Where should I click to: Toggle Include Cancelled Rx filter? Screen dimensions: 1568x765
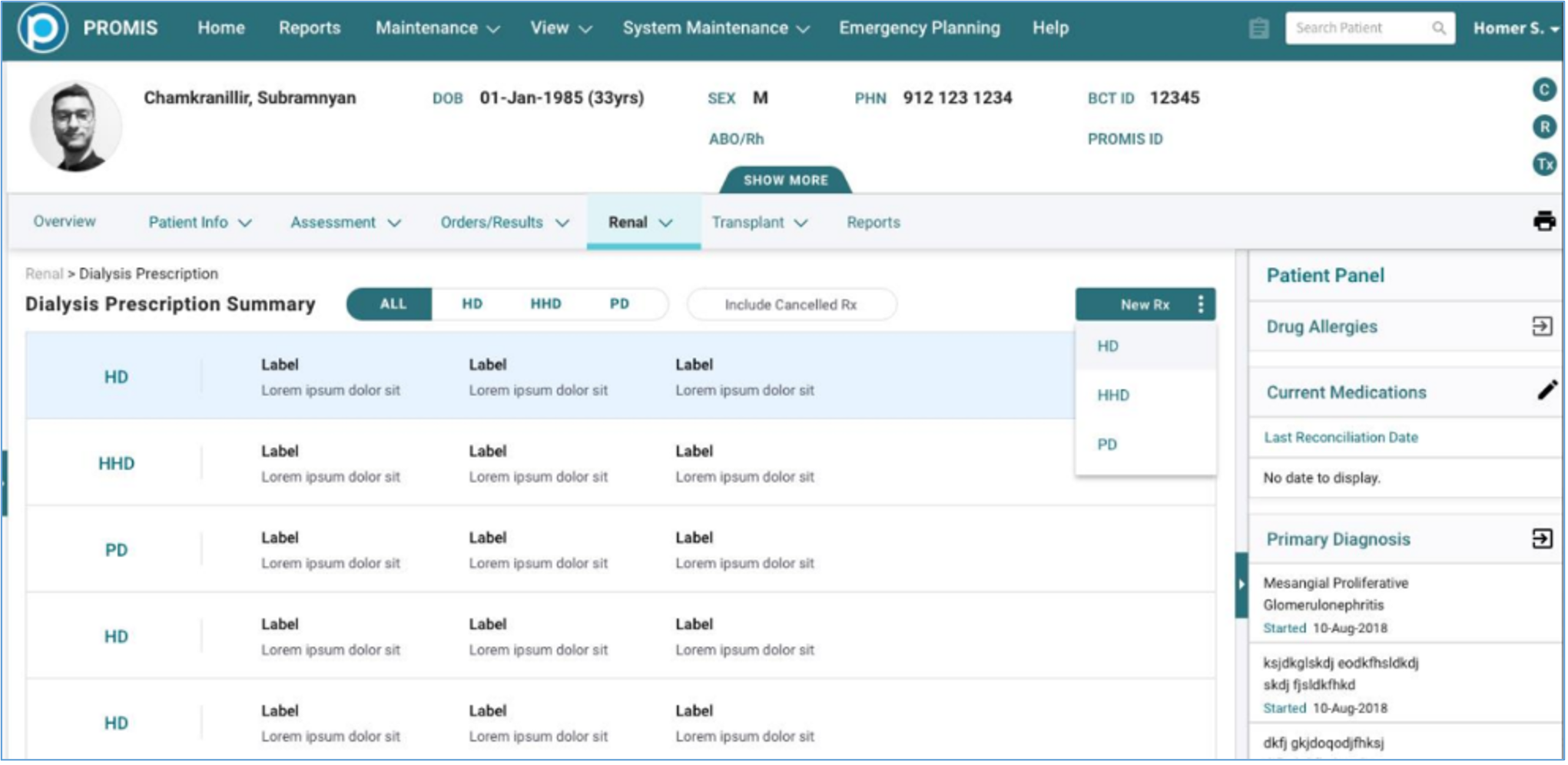coord(791,305)
